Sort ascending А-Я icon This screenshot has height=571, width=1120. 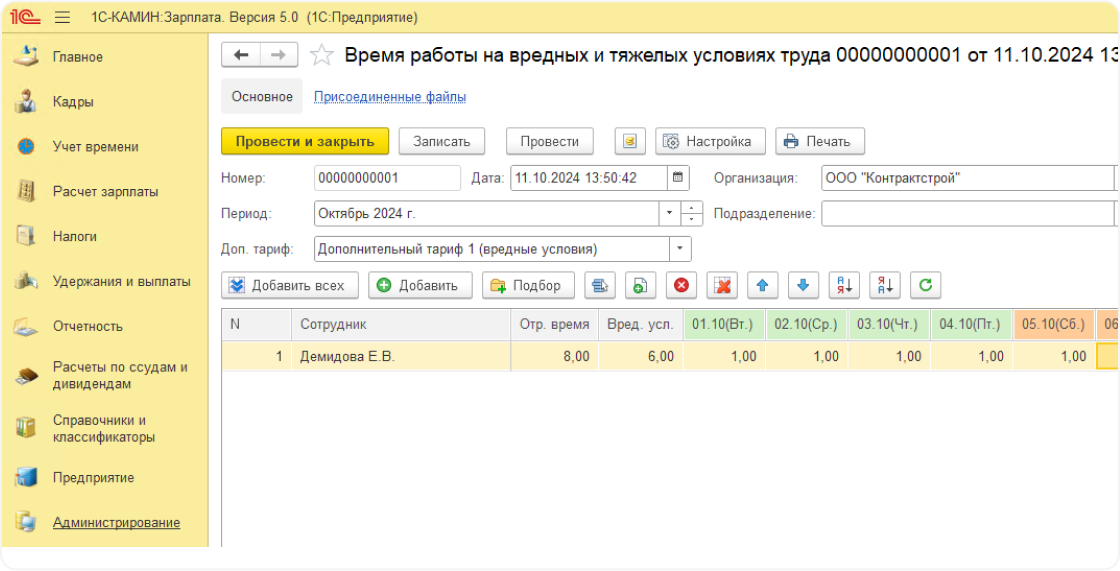844,285
